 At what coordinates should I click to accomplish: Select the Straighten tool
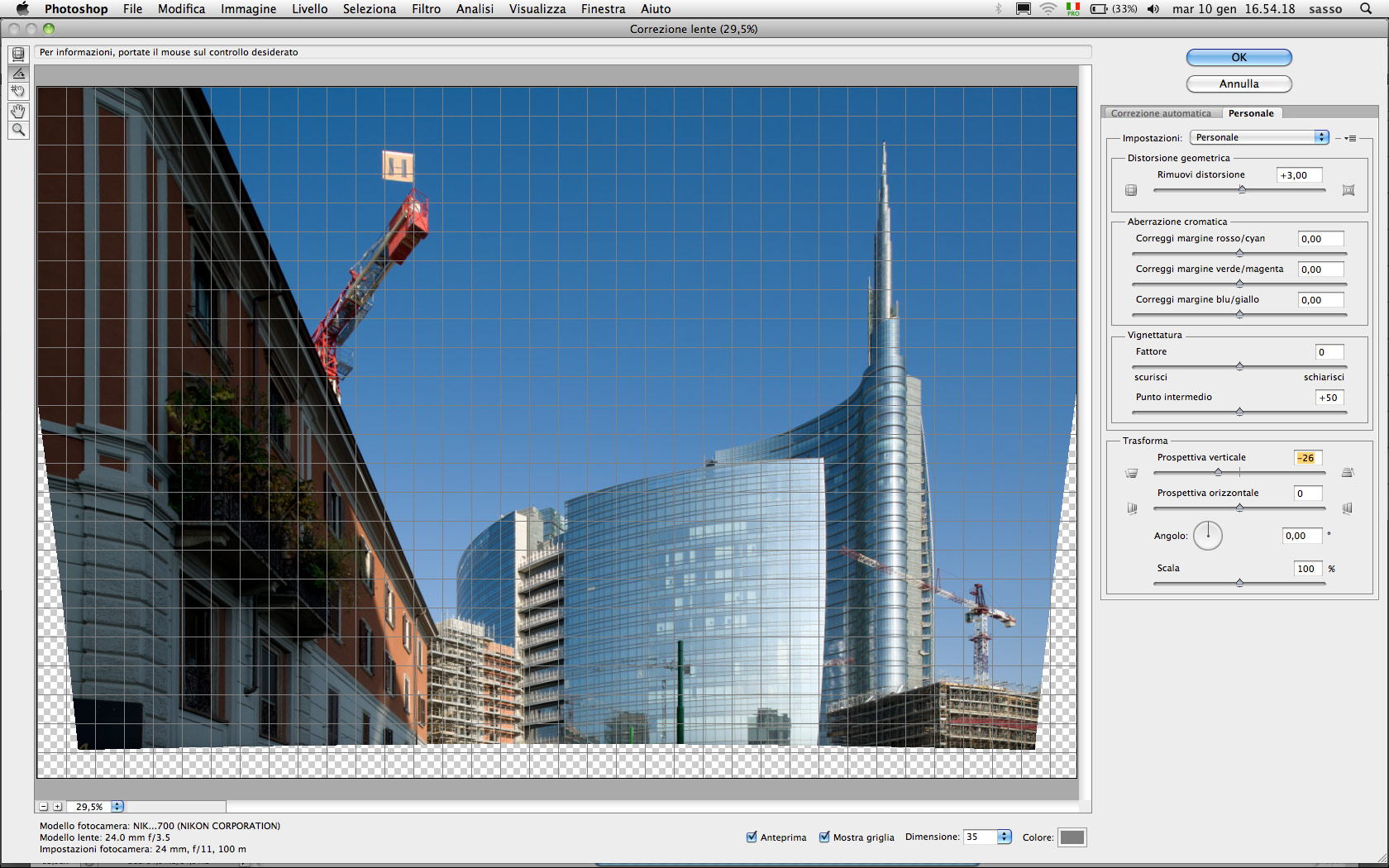[x=18, y=73]
